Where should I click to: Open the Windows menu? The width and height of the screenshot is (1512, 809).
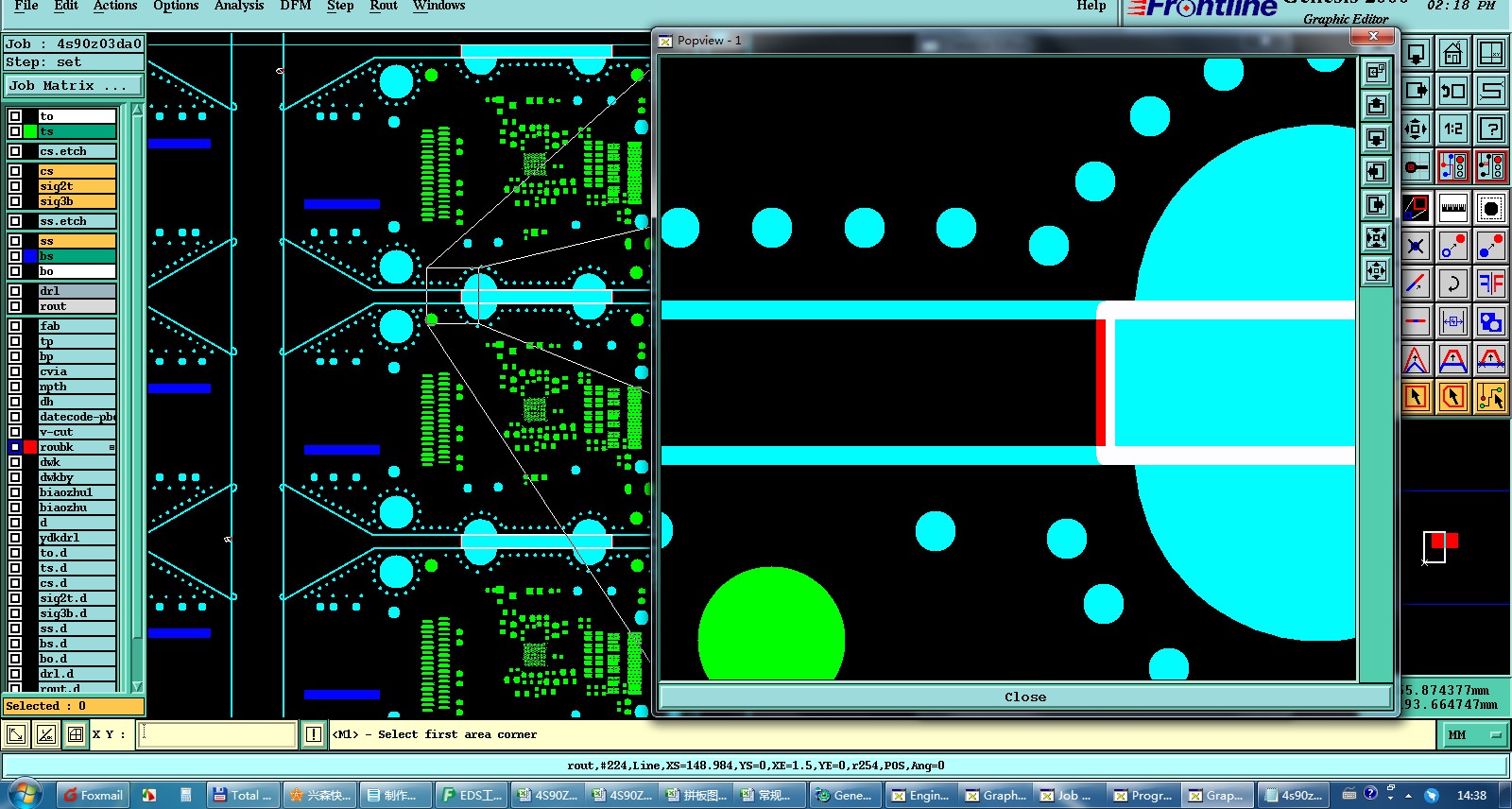[x=439, y=6]
